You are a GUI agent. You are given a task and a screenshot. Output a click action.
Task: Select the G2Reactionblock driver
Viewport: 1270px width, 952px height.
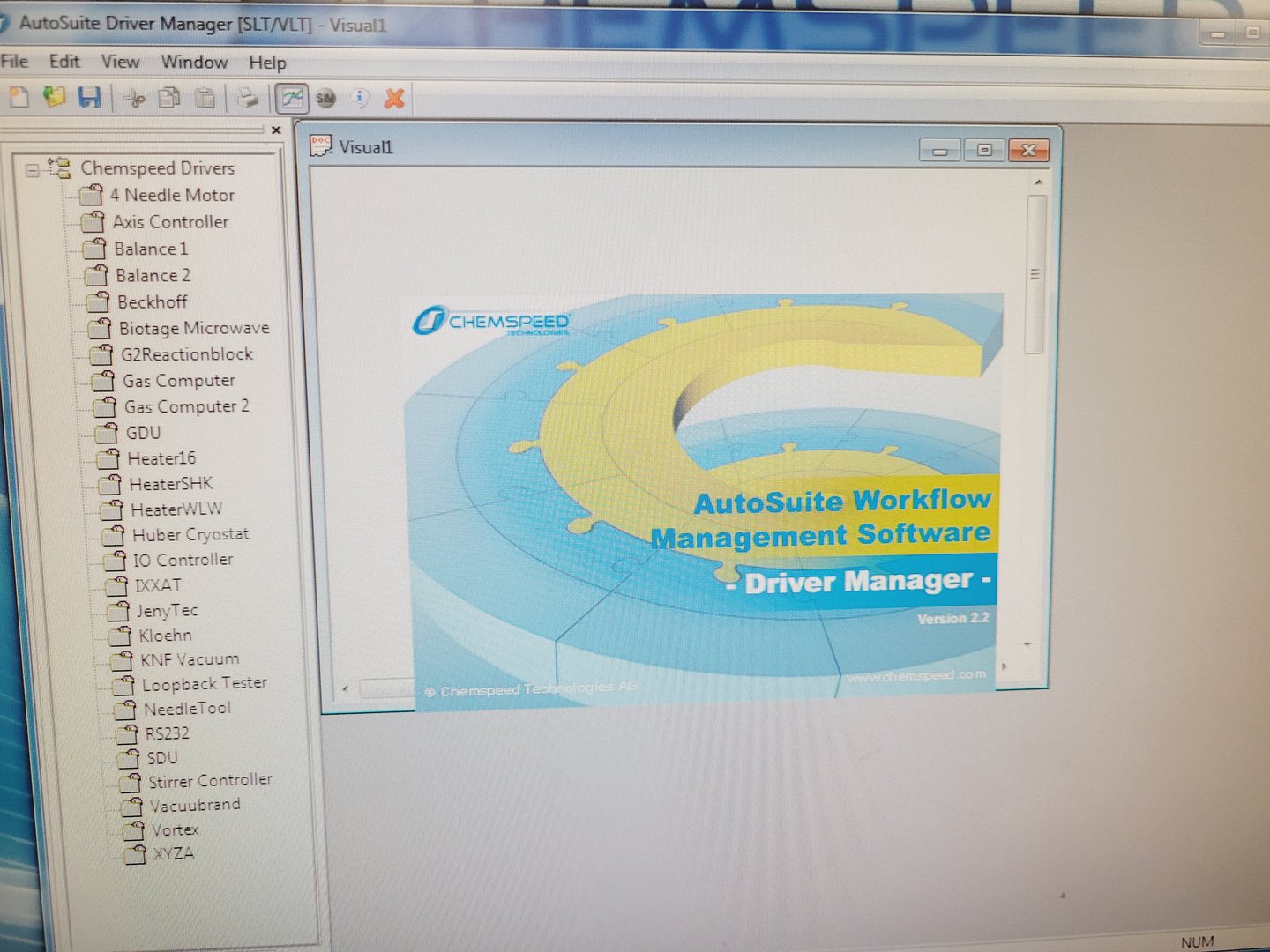pyautogui.click(x=187, y=354)
